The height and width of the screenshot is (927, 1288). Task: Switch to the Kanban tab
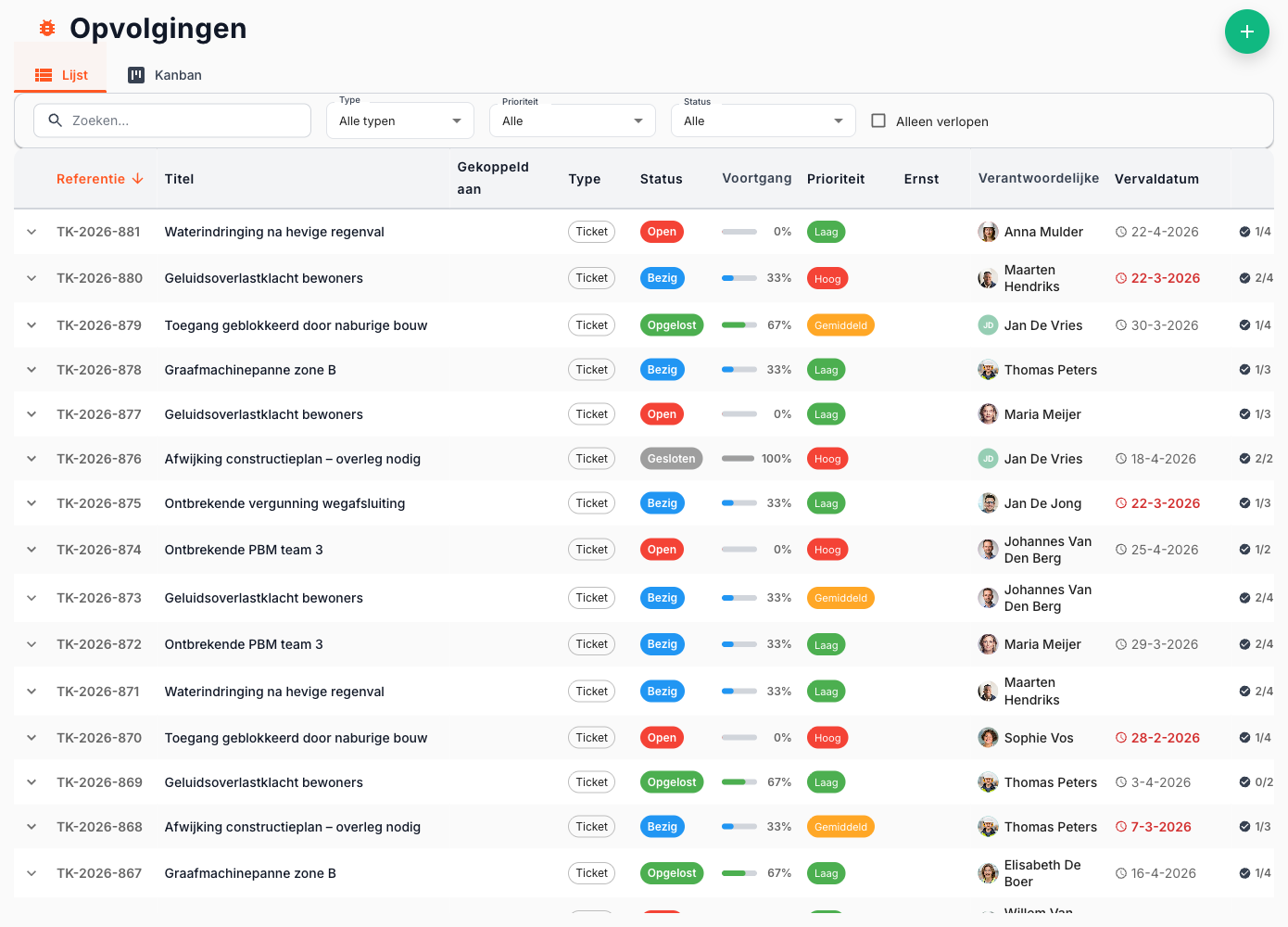tap(165, 75)
